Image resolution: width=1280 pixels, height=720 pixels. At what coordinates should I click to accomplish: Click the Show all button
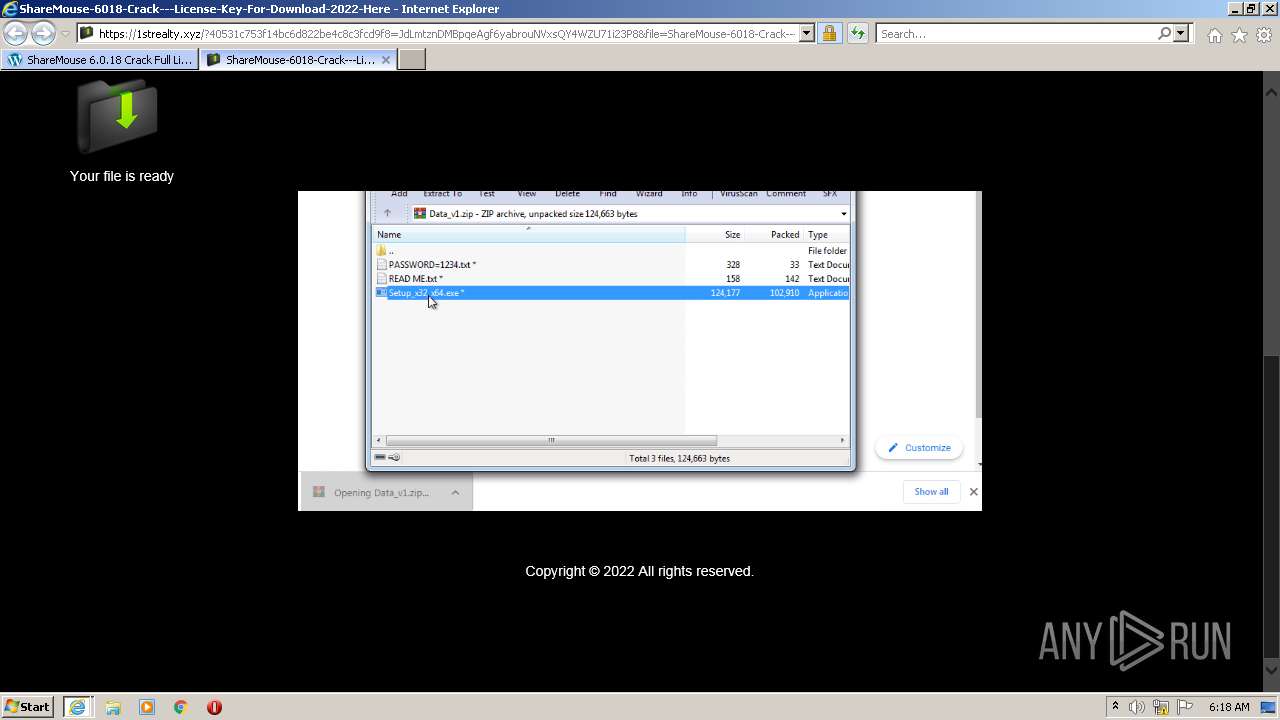[931, 492]
